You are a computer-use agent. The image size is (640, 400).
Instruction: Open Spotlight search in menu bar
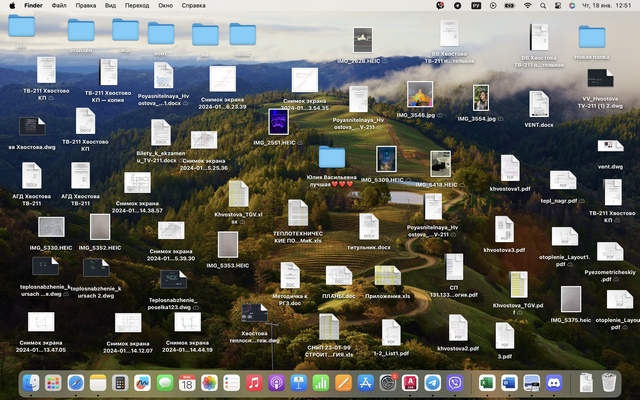tap(543, 5)
